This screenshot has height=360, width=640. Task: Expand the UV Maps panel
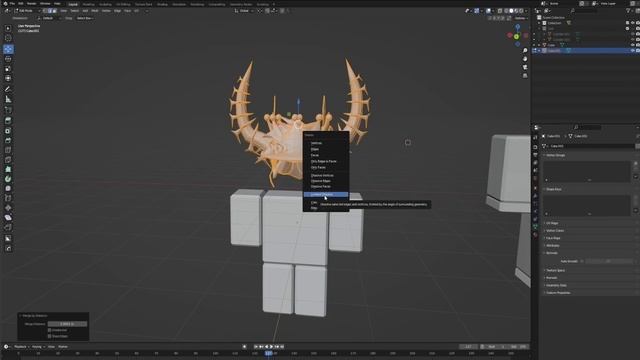(x=552, y=223)
